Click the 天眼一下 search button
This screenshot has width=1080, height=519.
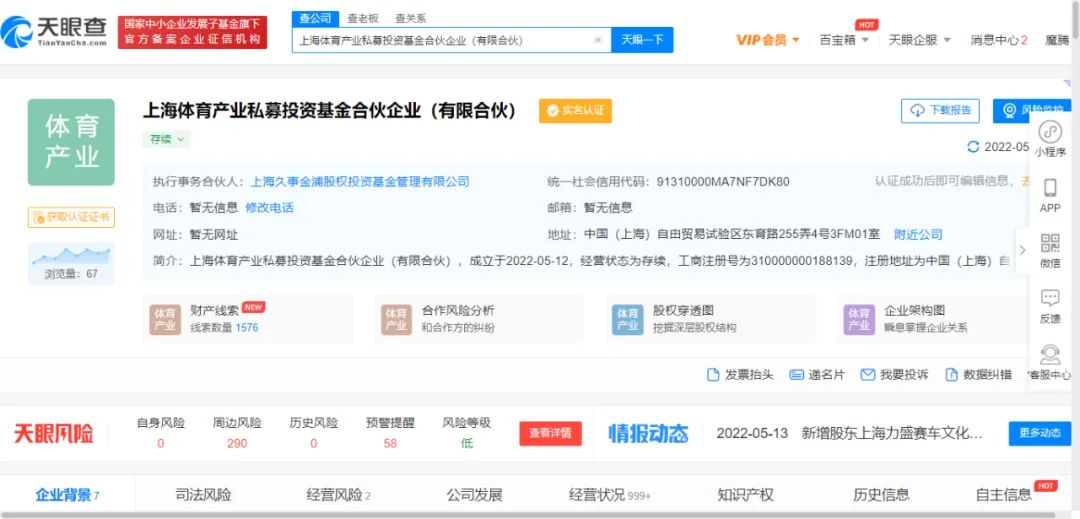tap(642, 40)
